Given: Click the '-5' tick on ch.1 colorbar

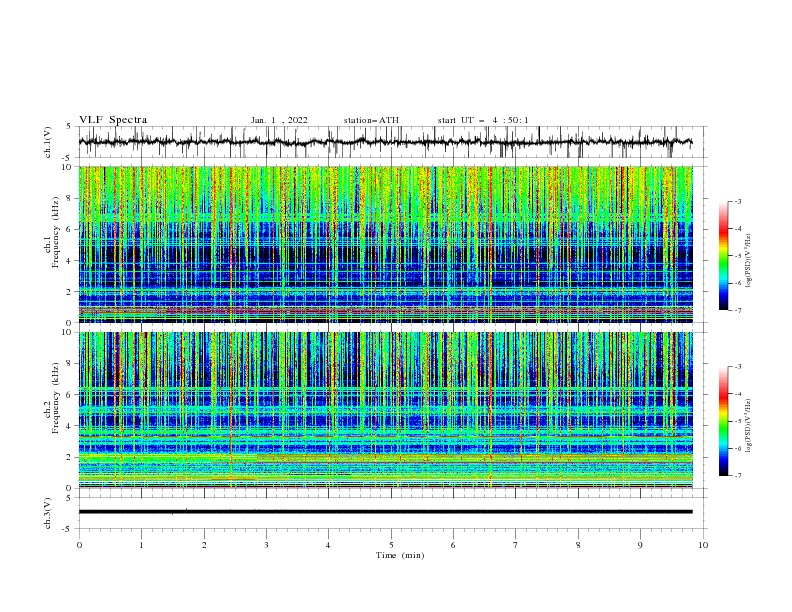Looking at the screenshot, I should (x=738, y=256).
